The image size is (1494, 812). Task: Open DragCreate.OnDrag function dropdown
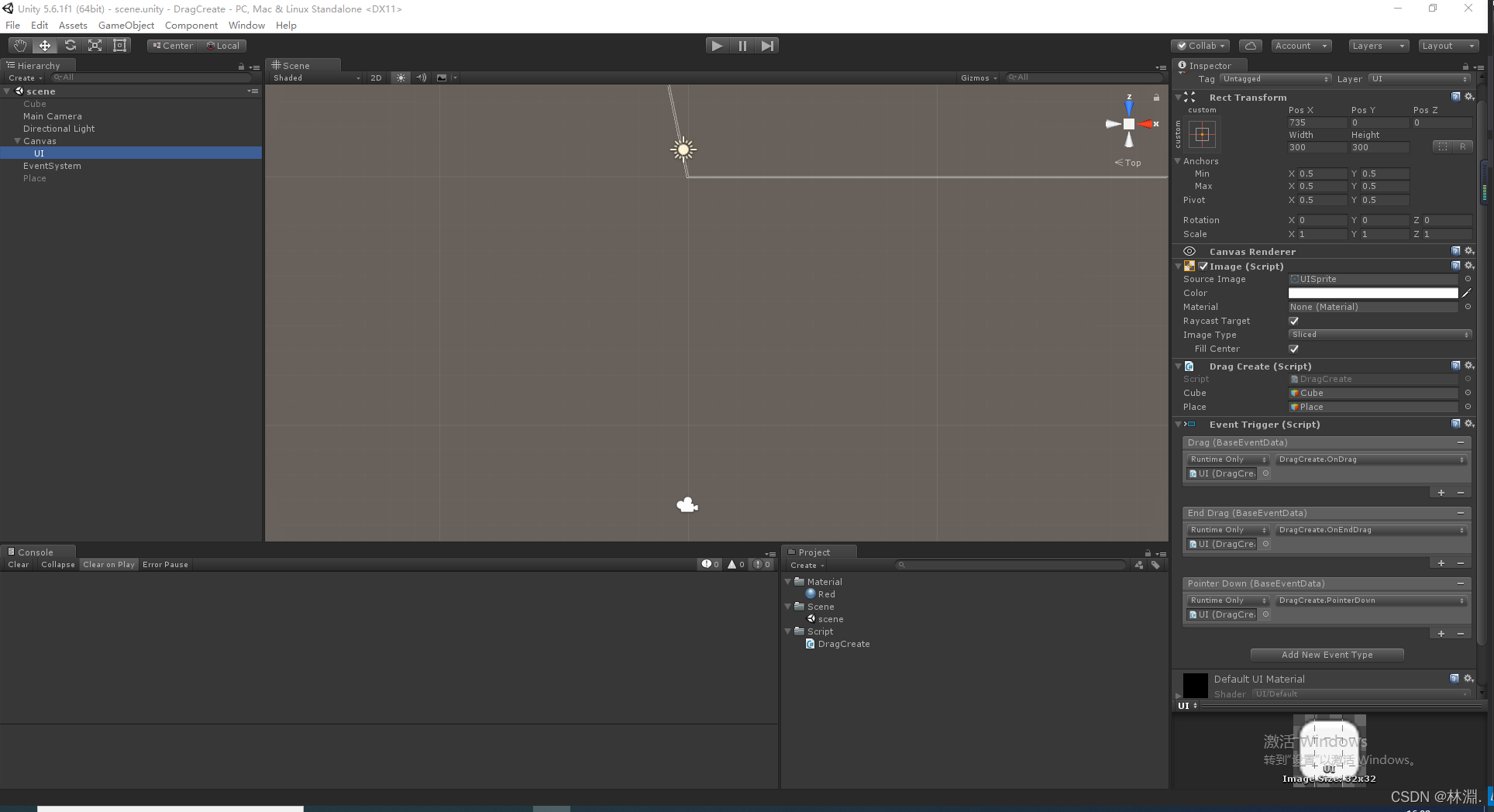coord(1371,459)
